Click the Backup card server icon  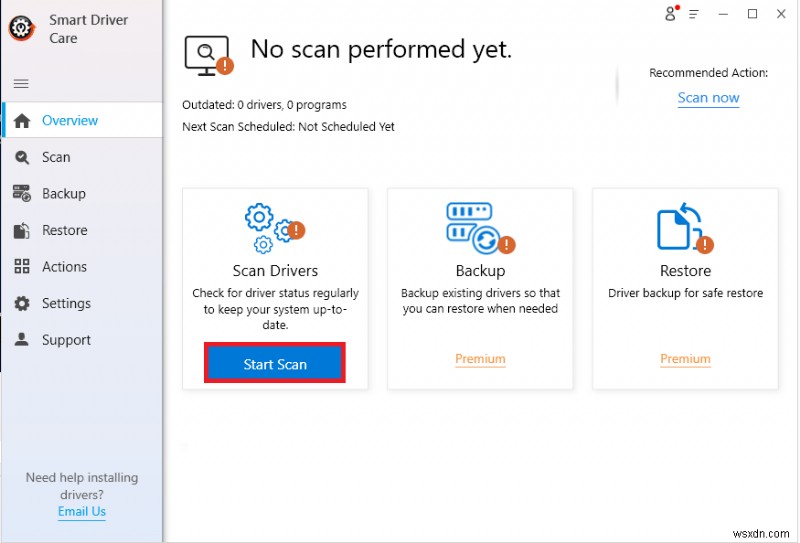point(477,227)
